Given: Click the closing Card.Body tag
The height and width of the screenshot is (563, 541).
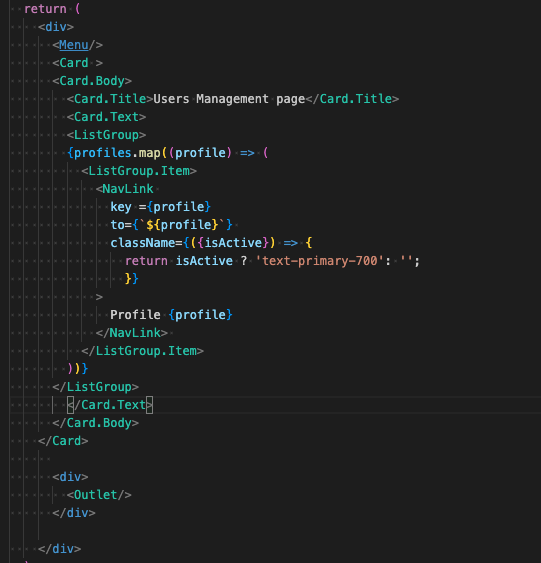Looking at the screenshot, I should click(x=95, y=423).
